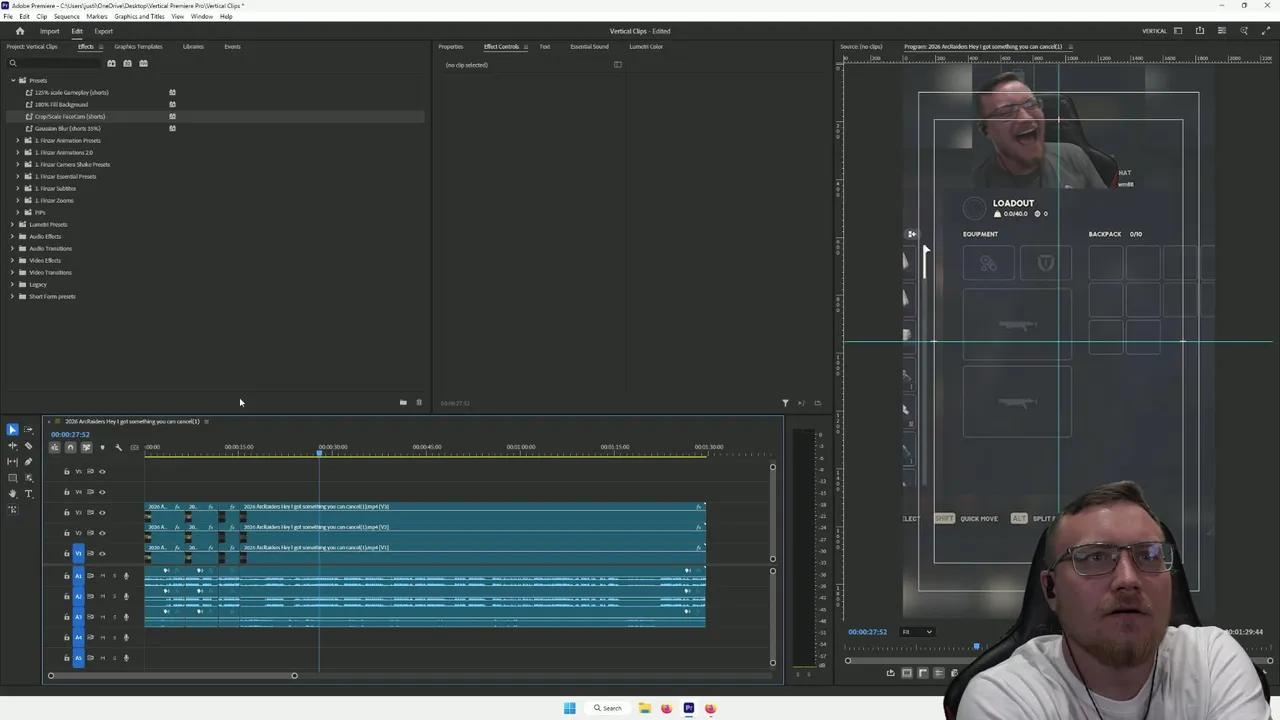This screenshot has width=1280, height=720.
Task: Click the timeline playhead at 27 seconds
Action: coord(320,454)
